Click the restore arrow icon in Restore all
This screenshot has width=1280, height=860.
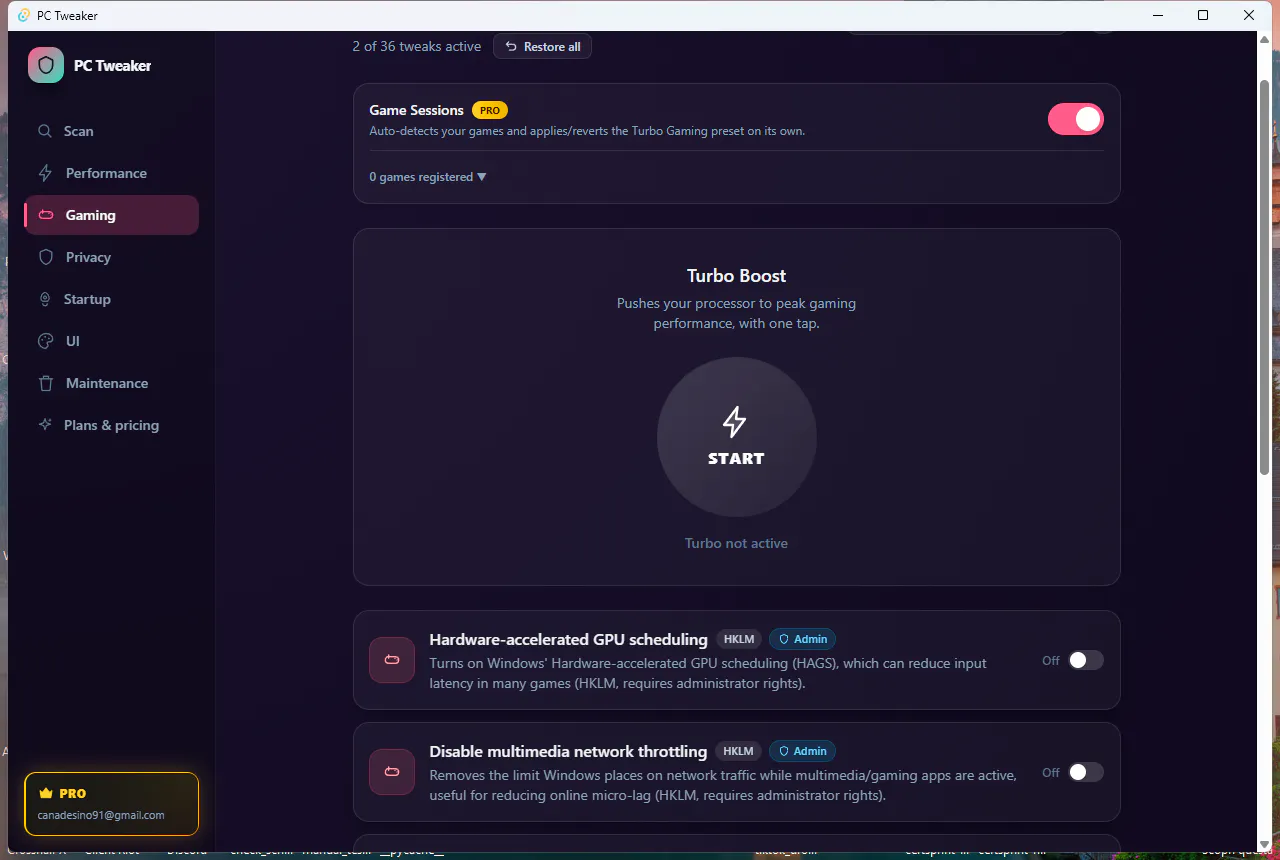click(512, 47)
